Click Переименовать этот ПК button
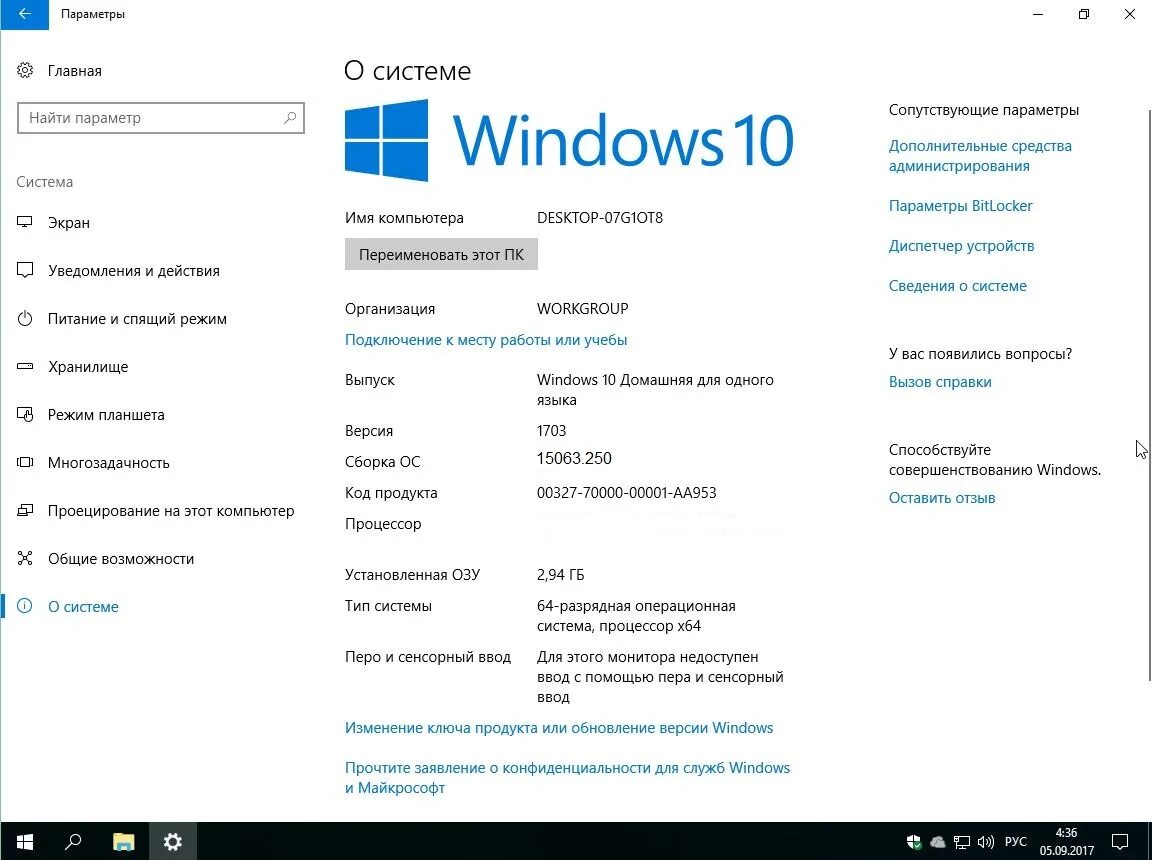 (441, 254)
